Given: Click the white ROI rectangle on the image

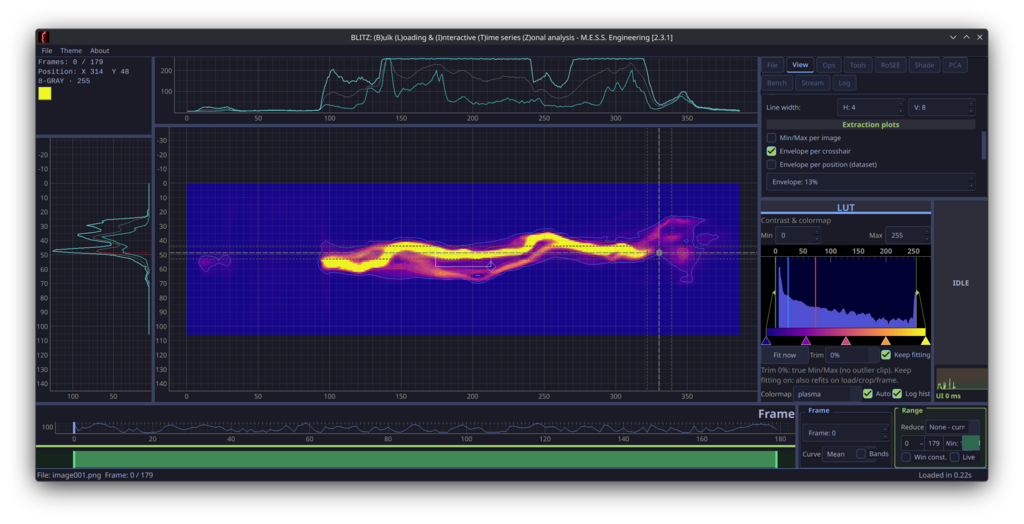Looking at the screenshot, I should [x=463, y=258].
